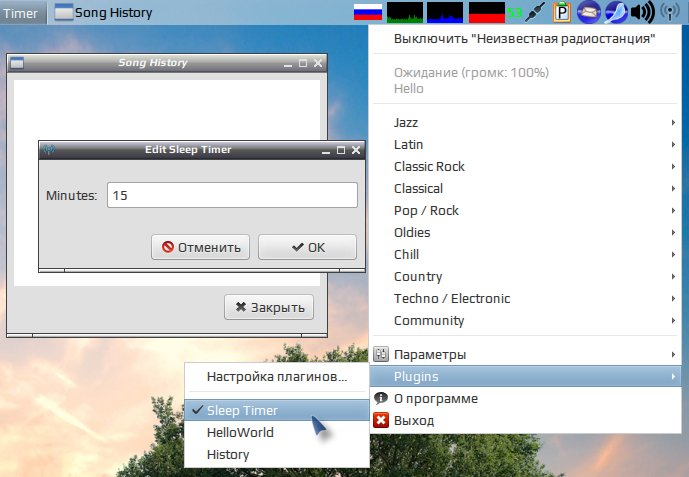Click the Edit Sleep Timer window antenna icon

coord(49,150)
